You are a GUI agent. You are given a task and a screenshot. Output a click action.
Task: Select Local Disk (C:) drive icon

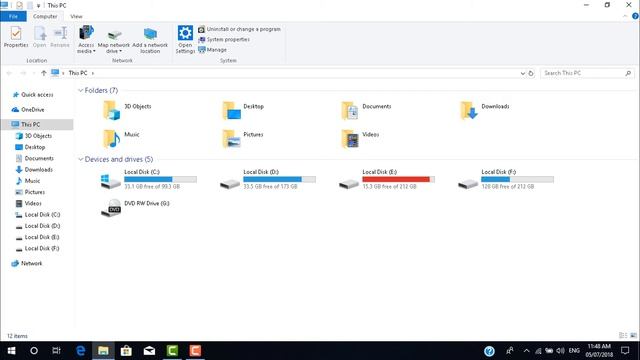coord(111,182)
